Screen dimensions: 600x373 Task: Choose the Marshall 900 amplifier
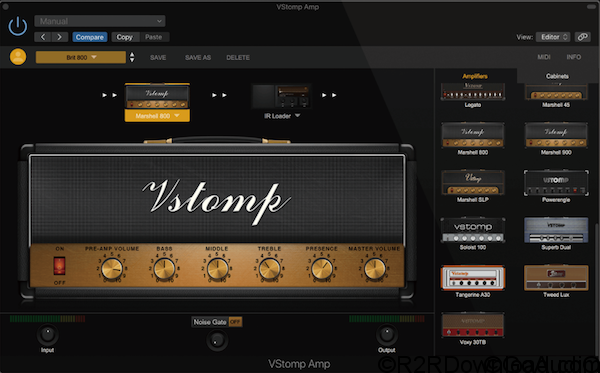[x=556, y=138]
